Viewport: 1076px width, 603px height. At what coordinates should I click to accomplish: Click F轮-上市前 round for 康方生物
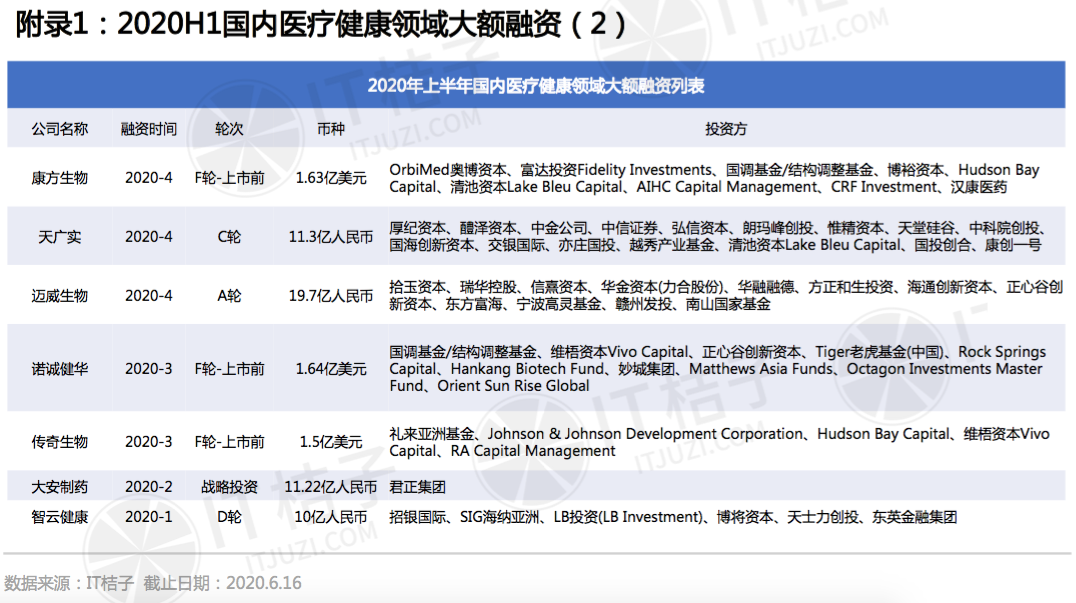(229, 178)
